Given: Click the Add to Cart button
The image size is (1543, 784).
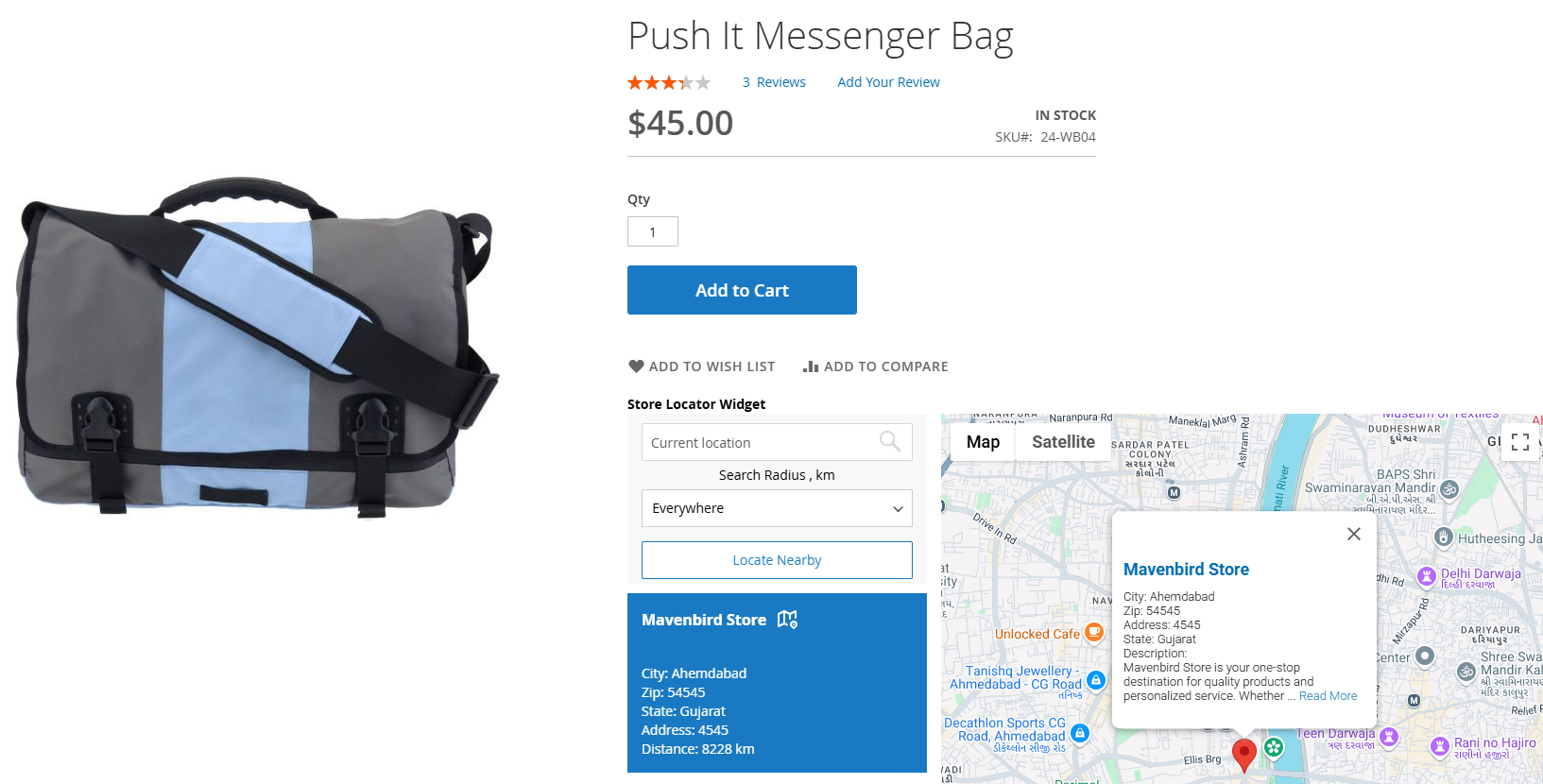Looking at the screenshot, I should coord(742,290).
